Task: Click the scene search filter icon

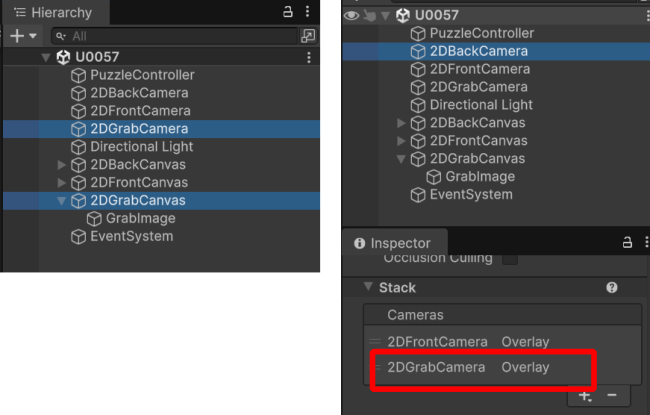Action: (x=308, y=36)
